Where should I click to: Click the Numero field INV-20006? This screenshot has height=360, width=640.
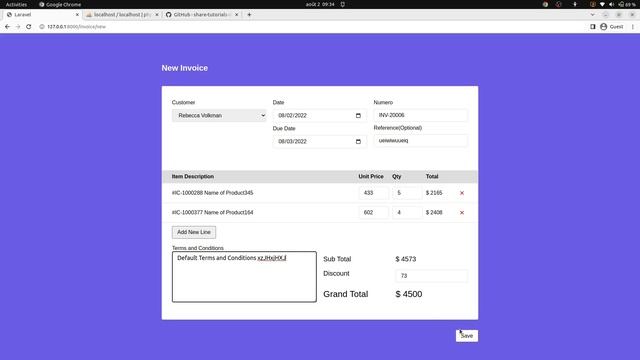(x=421, y=115)
